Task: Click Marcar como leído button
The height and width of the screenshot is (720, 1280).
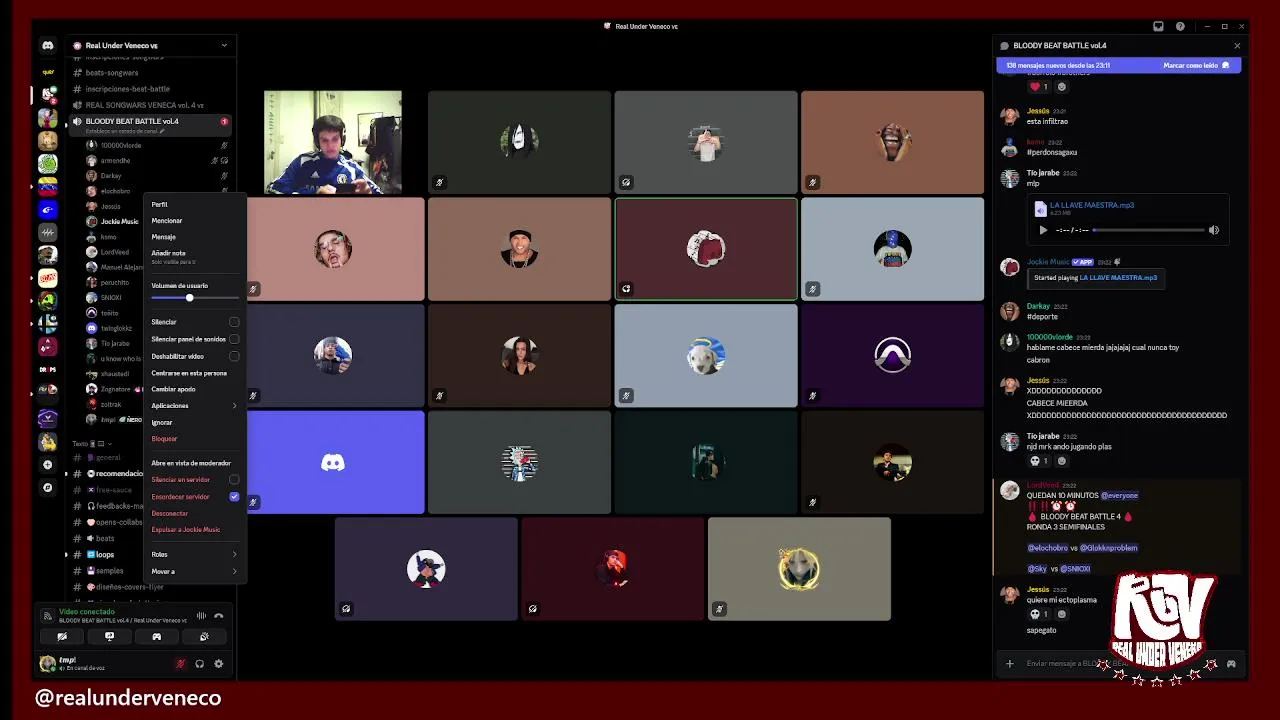Action: [x=1196, y=65]
